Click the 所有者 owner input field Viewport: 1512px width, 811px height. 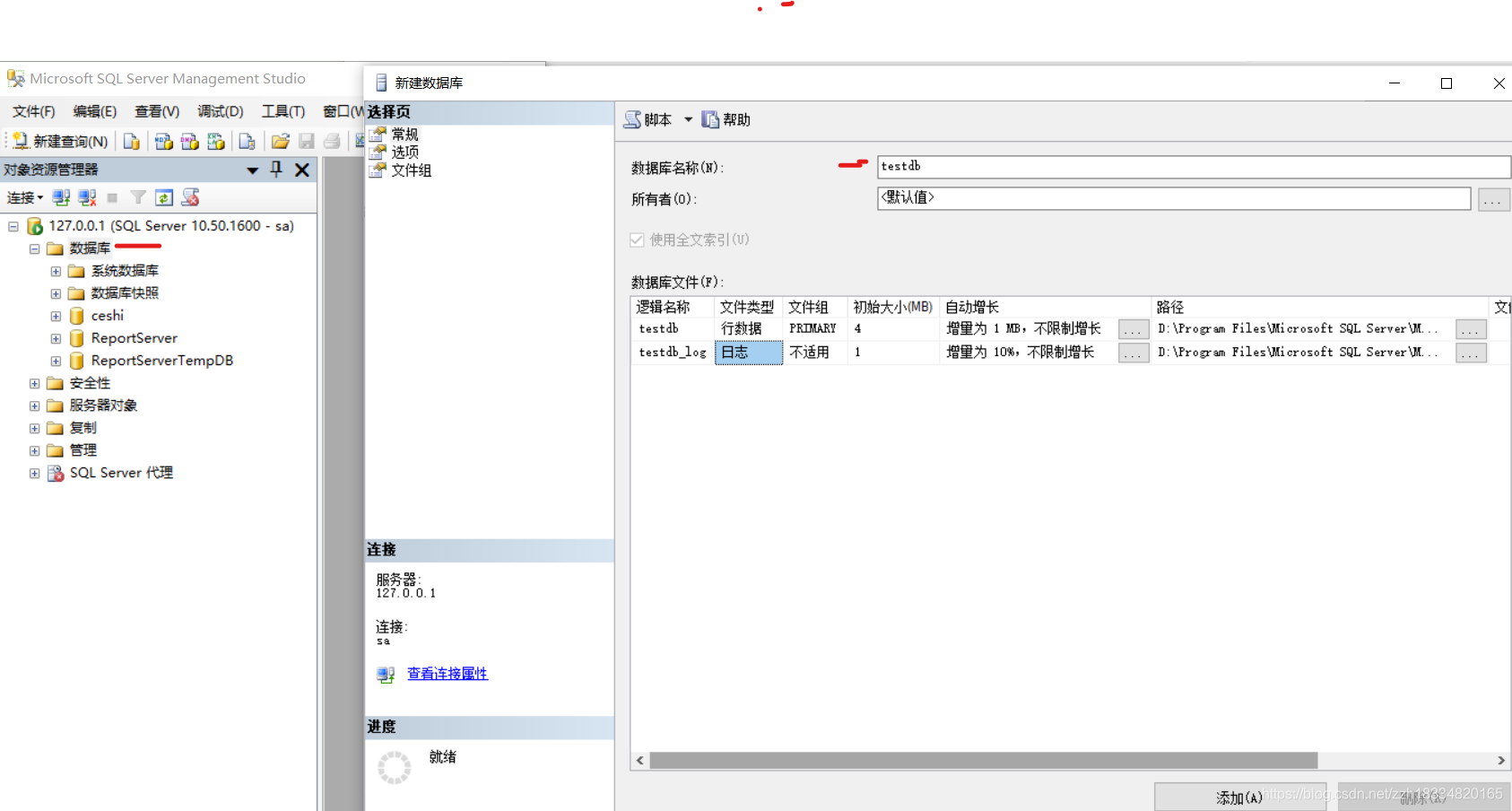pyautogui.click(x=1173, y=198)
